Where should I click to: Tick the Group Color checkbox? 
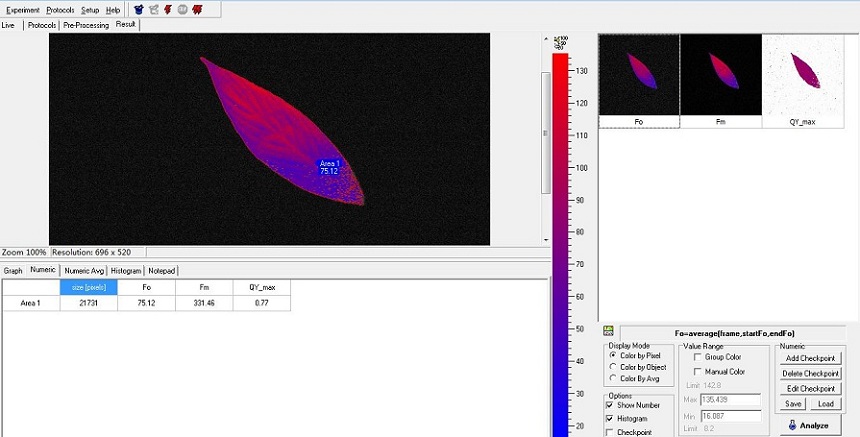696,357
